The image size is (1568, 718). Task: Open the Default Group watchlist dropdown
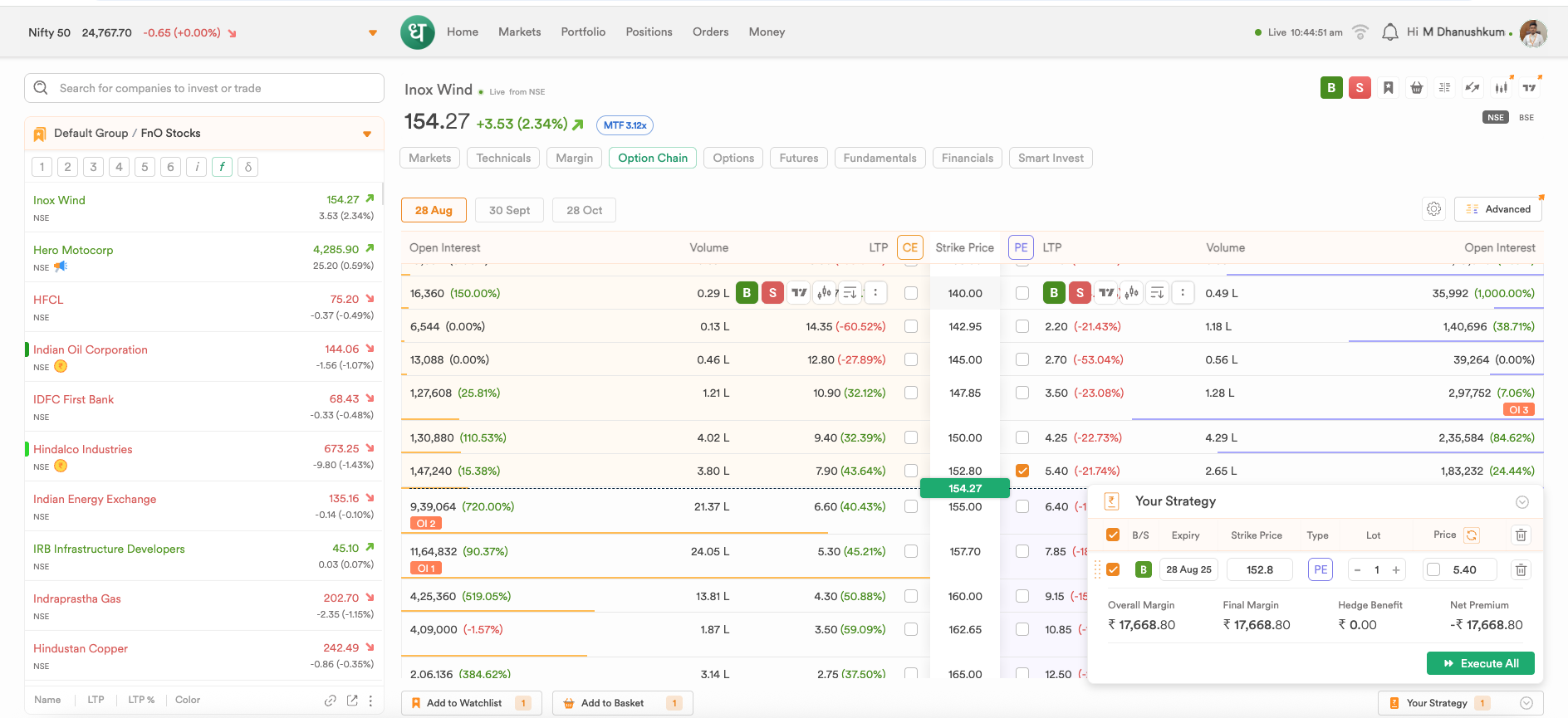click(367, 134)
